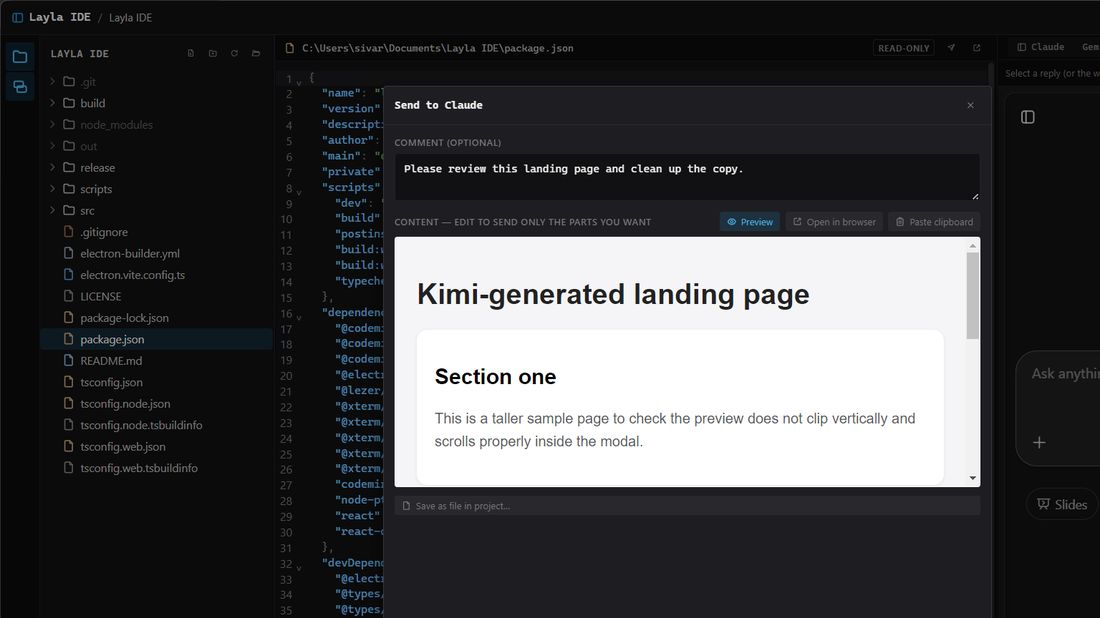Viewport: 1100px width, 618px height.
Task: Expand the scripts folder
Action: click(52, 189)
